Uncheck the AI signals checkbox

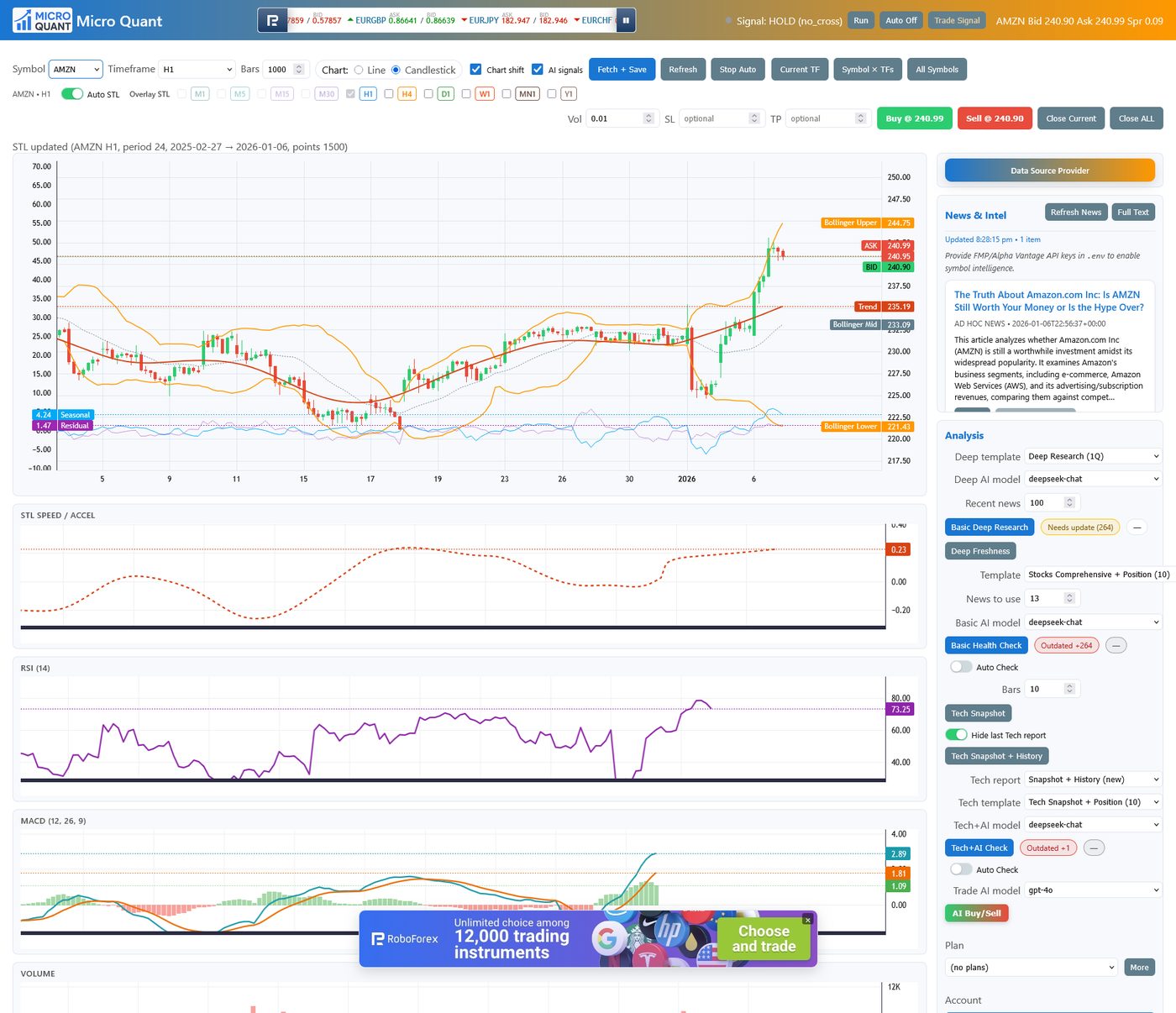[x=538, y=69]
